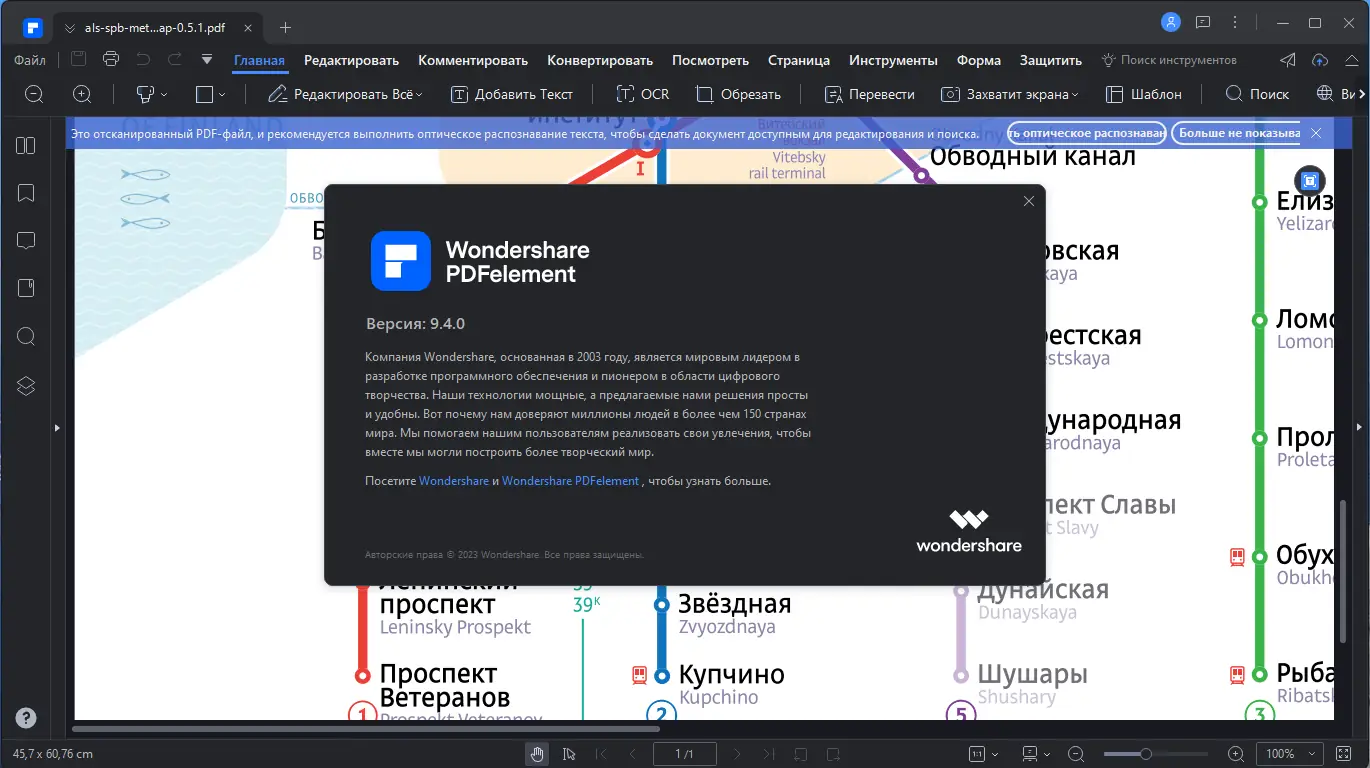Screen dimensions: 1370x768
Task: Switch to the Инструменты tab
Action: [893, 60]
